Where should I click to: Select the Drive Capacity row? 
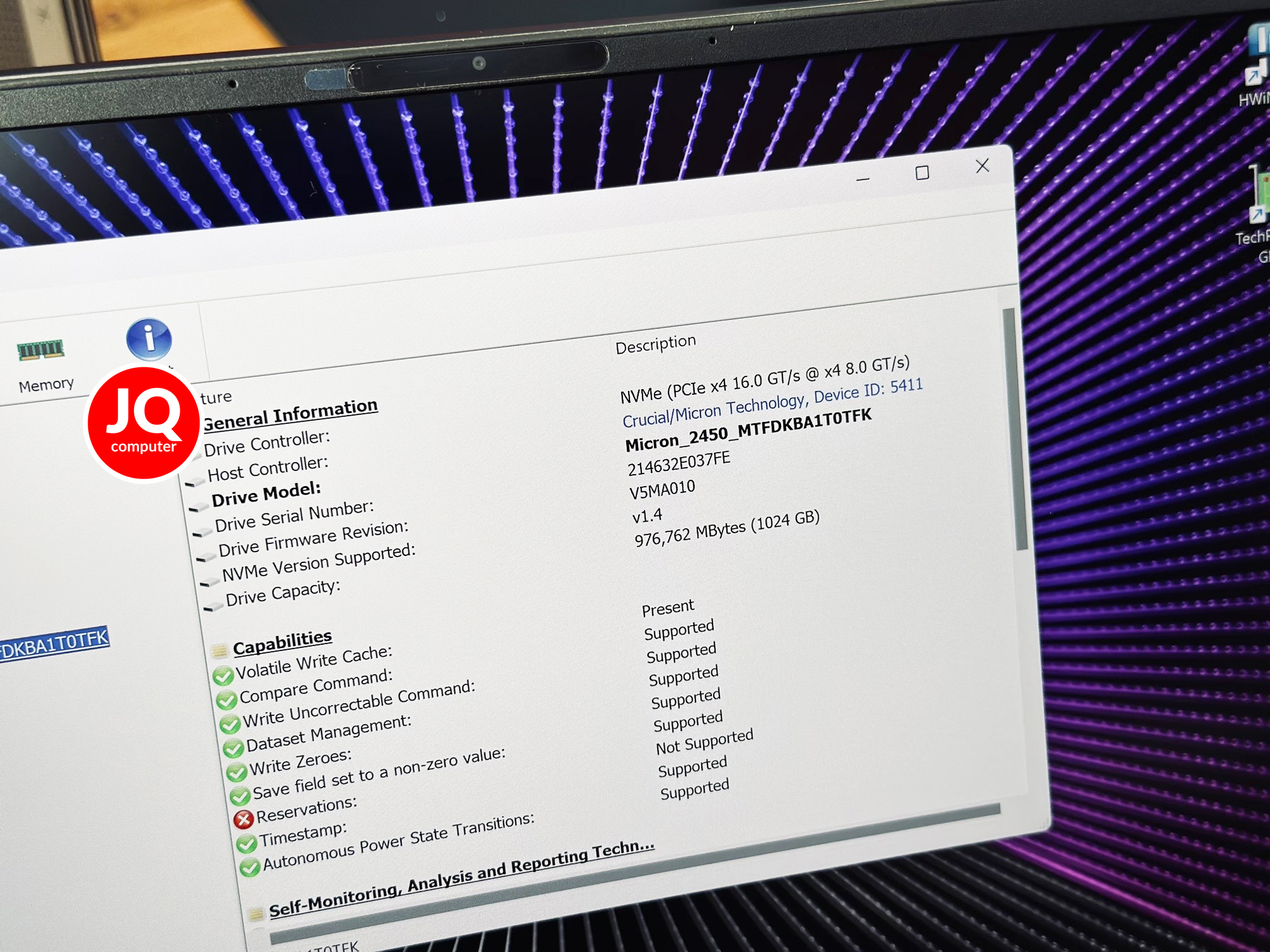click(x=283, y=593)
